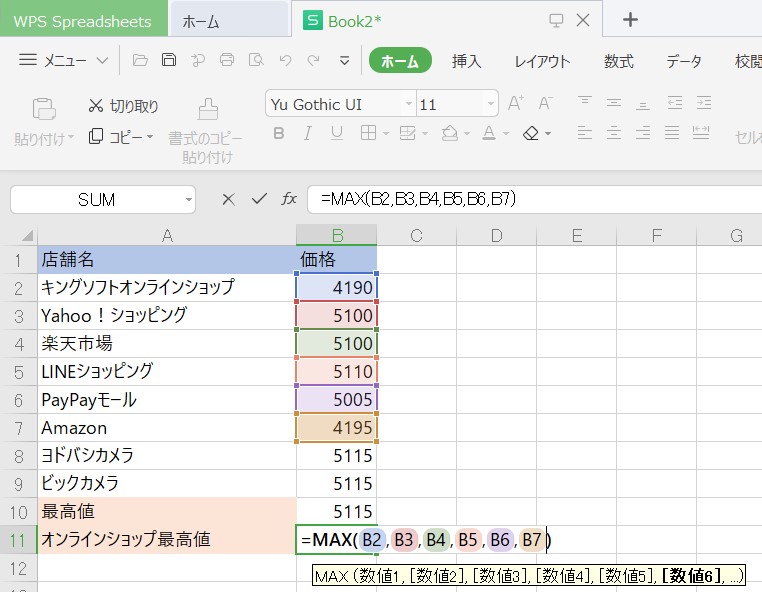Click the cell borders icon
Screen dimensions: 762x592
368,133
